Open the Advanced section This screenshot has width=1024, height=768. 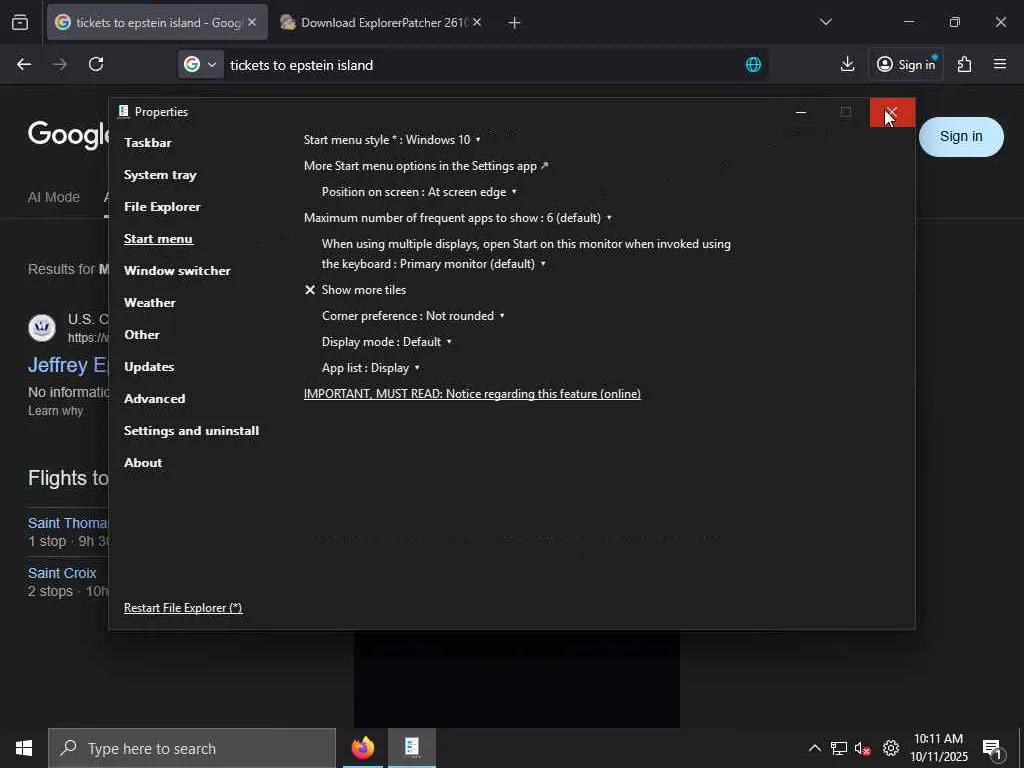[x=154, y=399]
